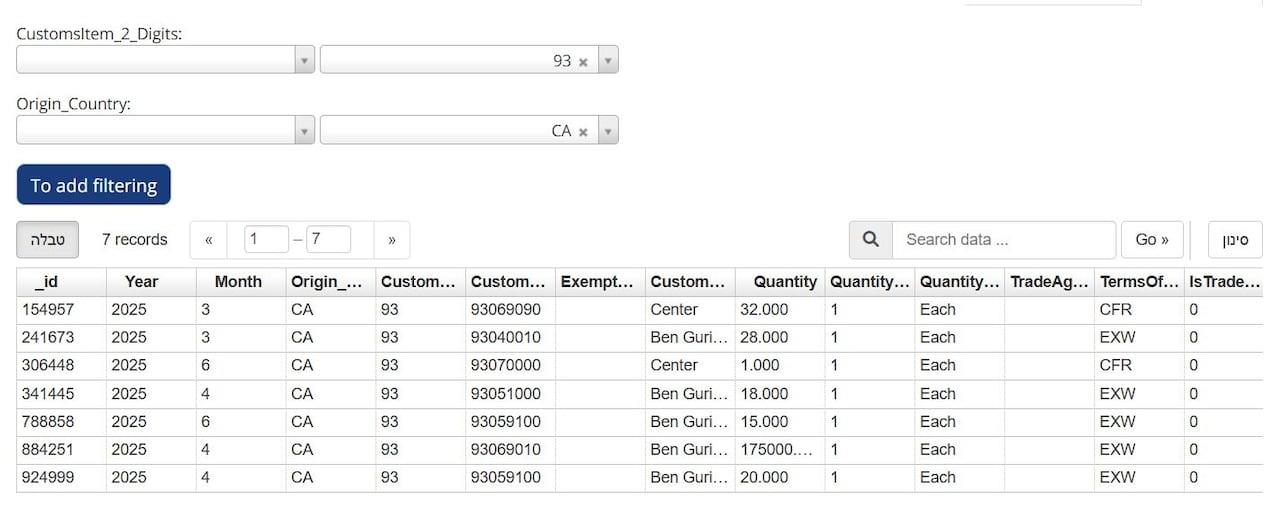1280x516 pixels.
Task: Go to previous page of records
Action: (208, 240)
